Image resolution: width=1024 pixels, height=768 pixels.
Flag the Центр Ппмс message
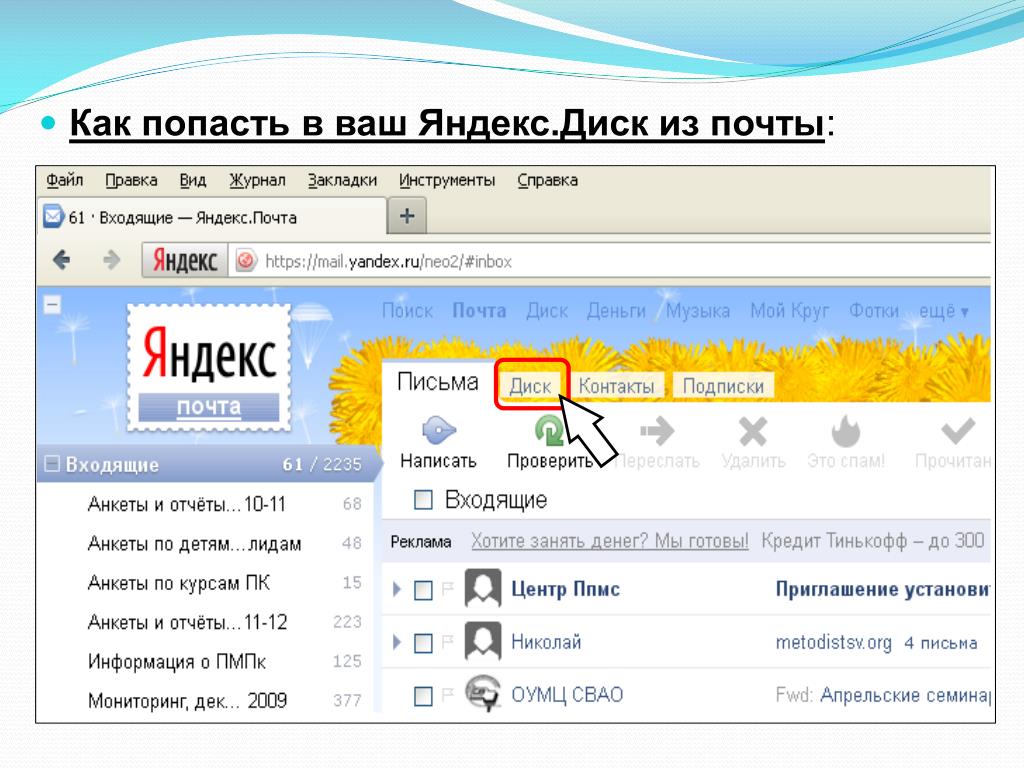(x=447, y=589)
